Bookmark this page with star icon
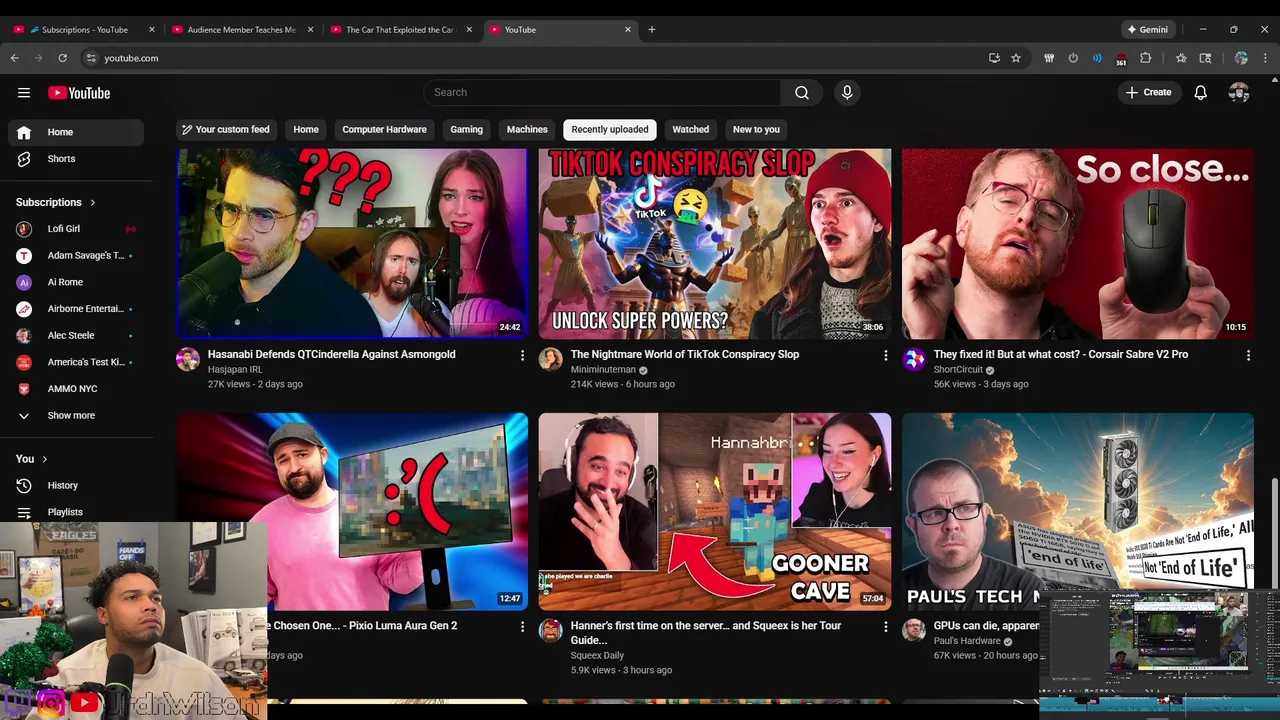 pos(1016,58)
